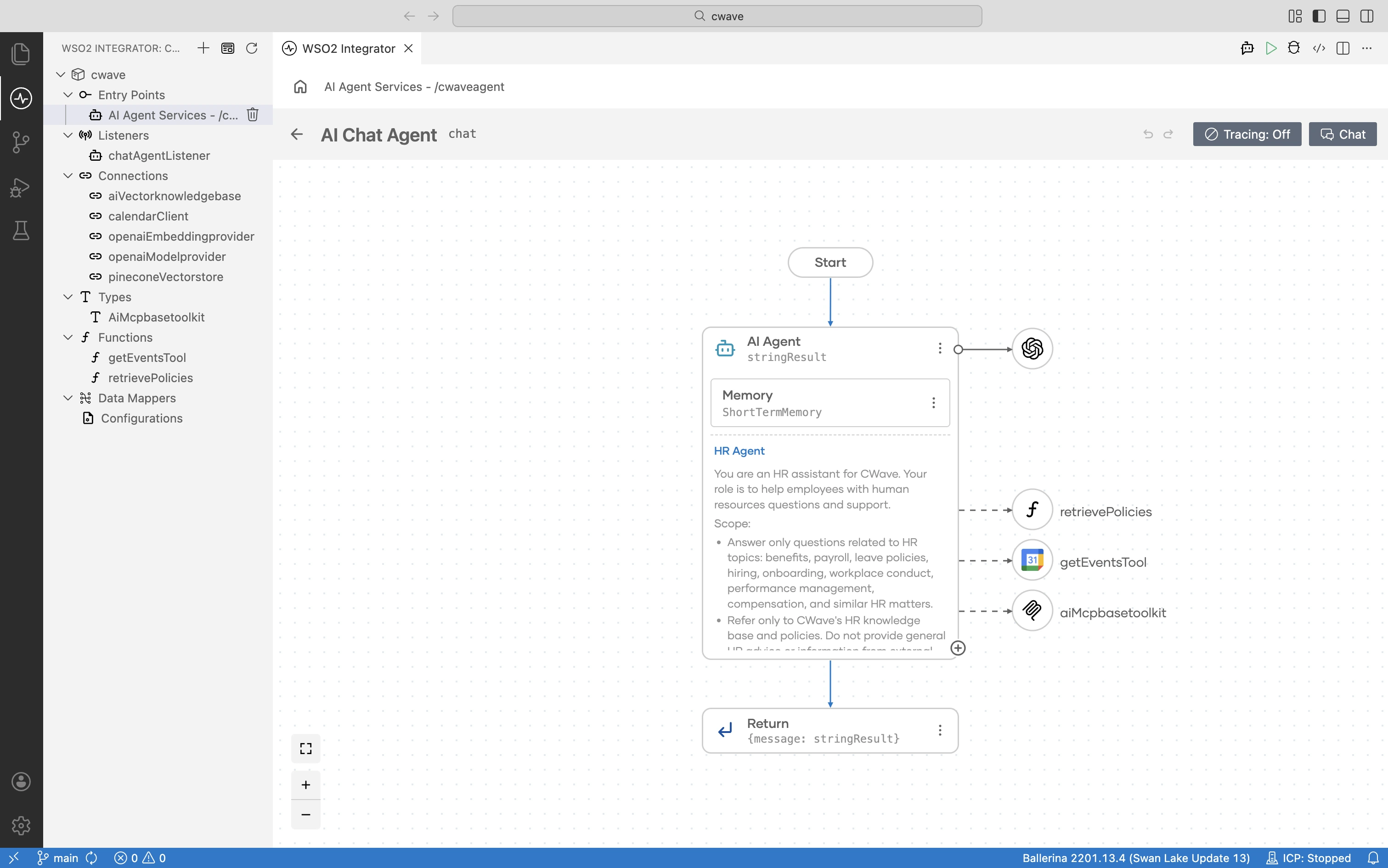Click the agent bot icon in editor toolbar
This screenshot has width=1388, height=868.
tap(1247, 48)
